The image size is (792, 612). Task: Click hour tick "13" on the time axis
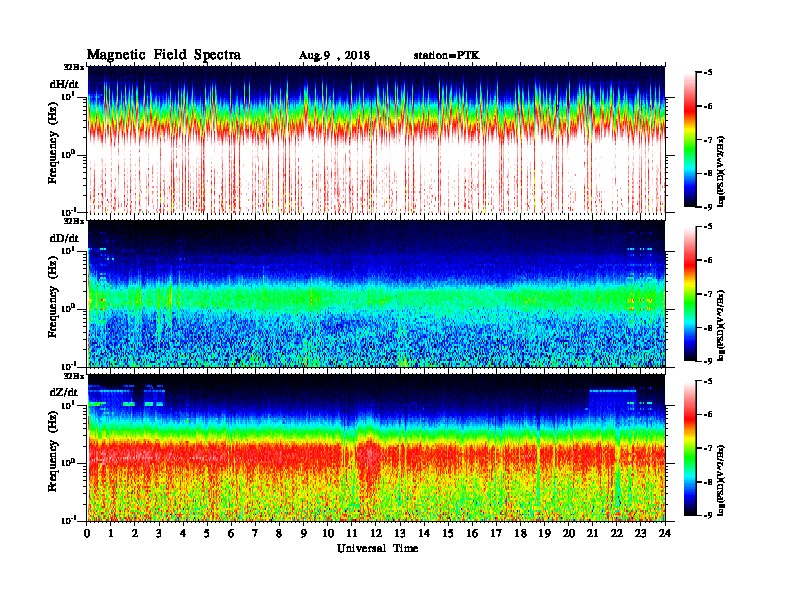[401, 534]
